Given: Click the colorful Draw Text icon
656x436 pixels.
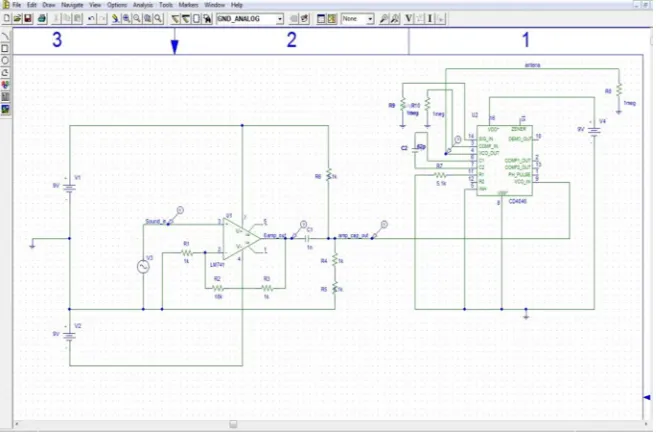Looking at the screenshot, I should tap(5, 85).
